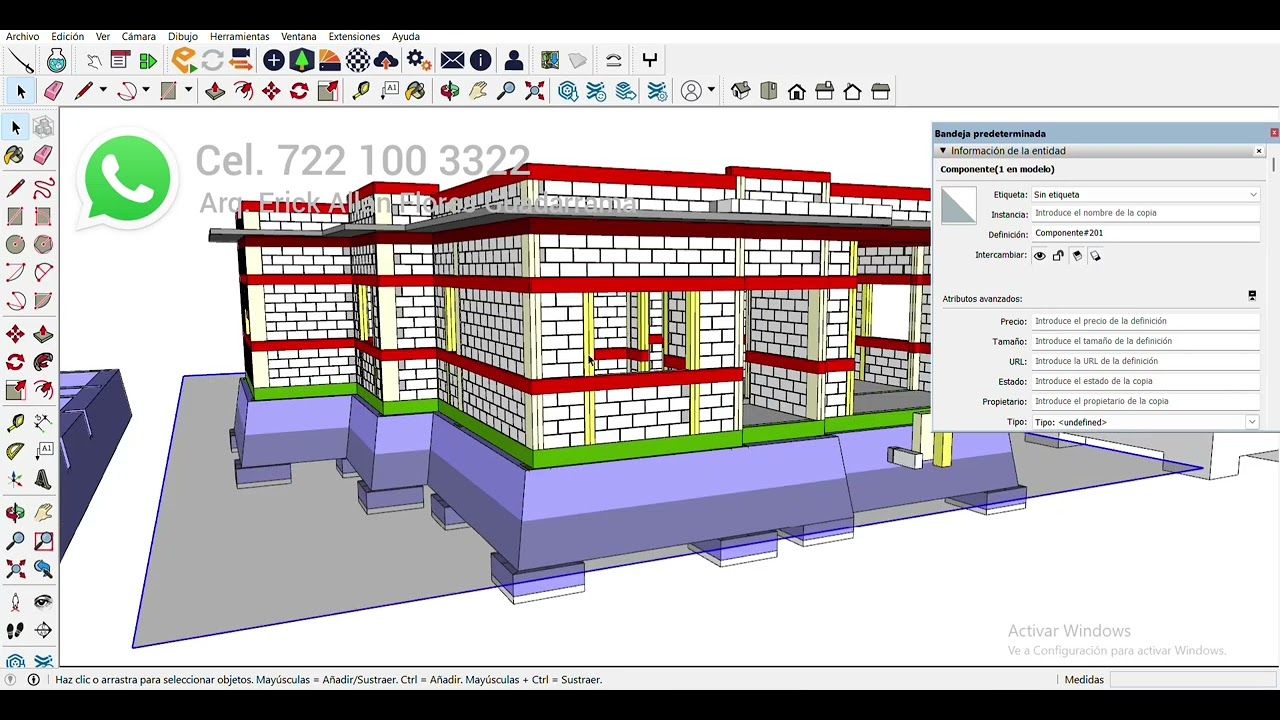Click the person silhouette icon in top toolbar
Image resolution: width=1280 pixels, height=720 pixels.
(x=513, y=60)
